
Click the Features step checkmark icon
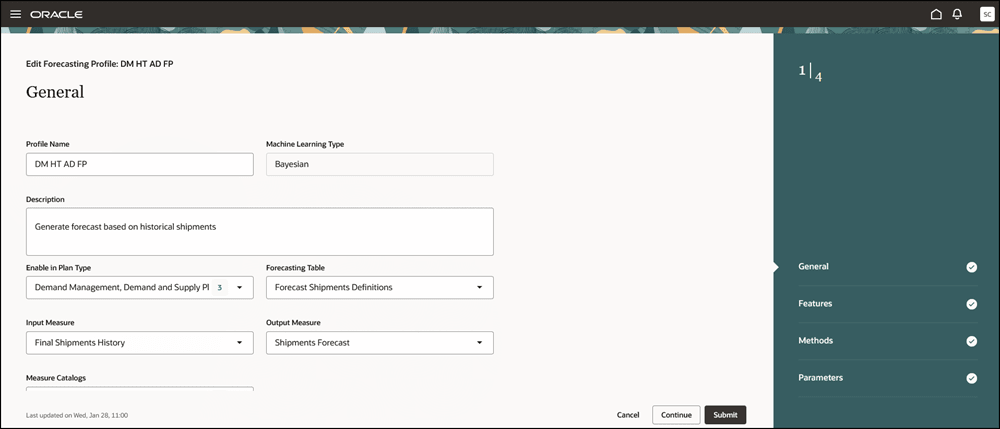pyautogui.click(x=971, y=304)
